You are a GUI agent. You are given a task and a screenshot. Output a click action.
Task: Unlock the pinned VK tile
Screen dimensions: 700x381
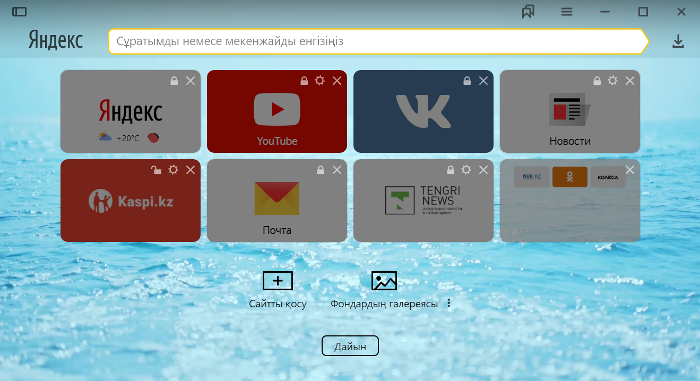point(467,81)
